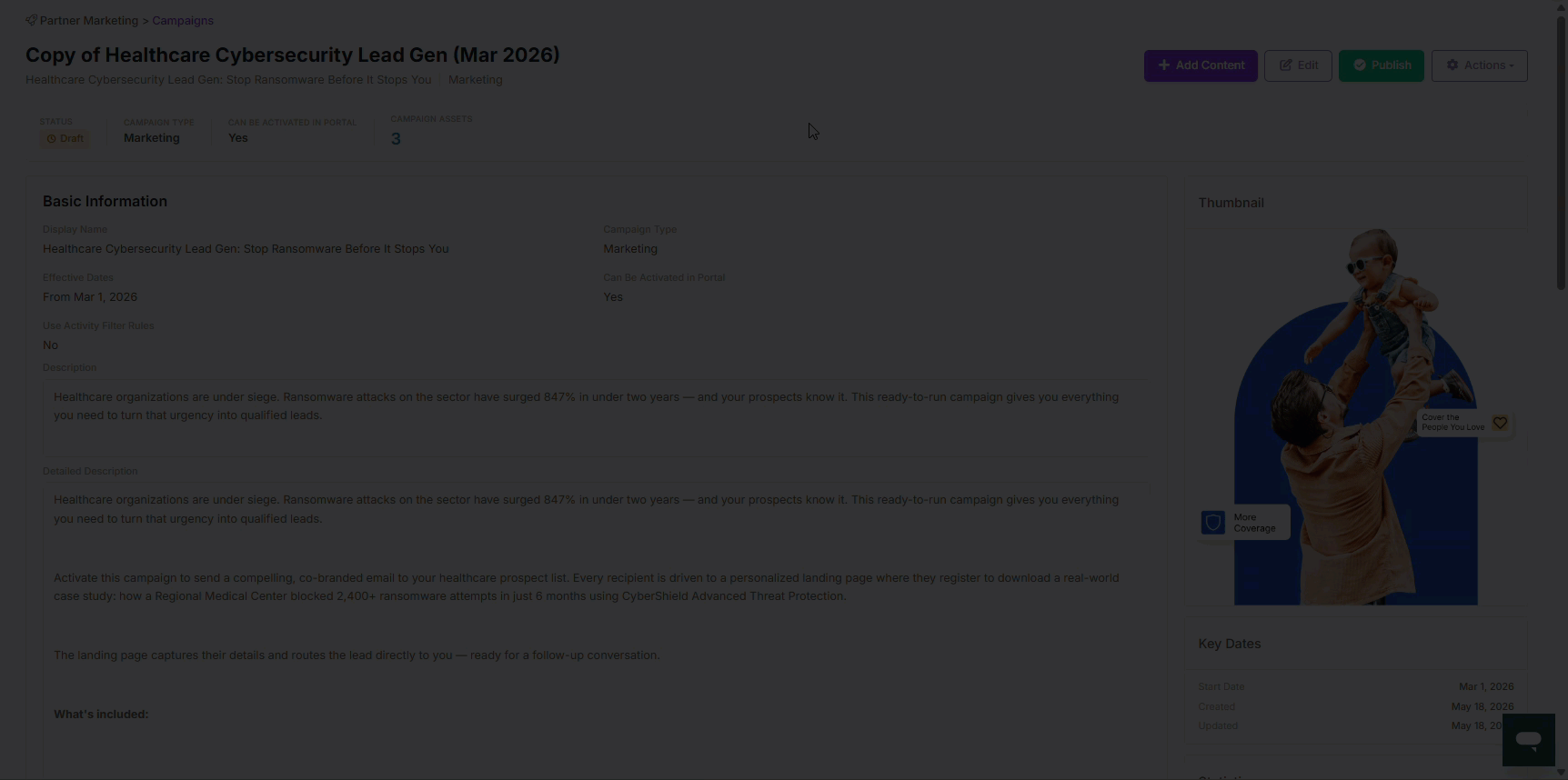Image resolution: width=1568 pixels, height=780 pixels.
Task: Click the plus icon in Add Content
Action: tap(1164, 65)
